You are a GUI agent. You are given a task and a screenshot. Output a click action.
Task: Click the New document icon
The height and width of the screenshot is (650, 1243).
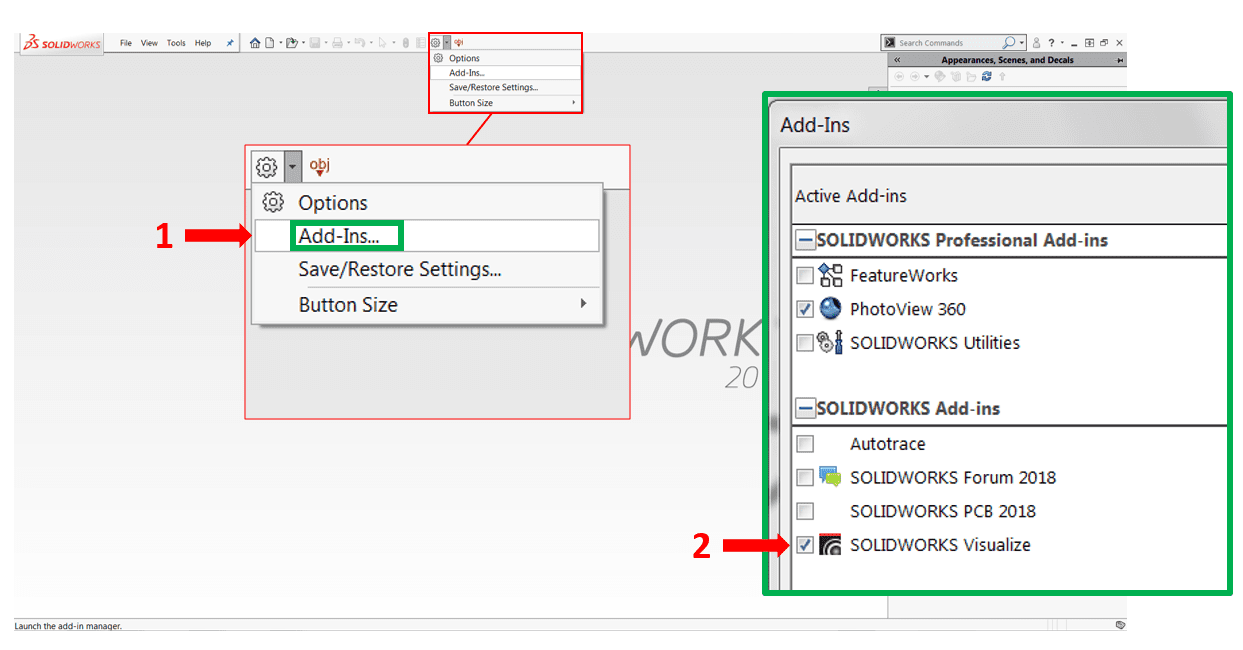[x=269, y=43]
